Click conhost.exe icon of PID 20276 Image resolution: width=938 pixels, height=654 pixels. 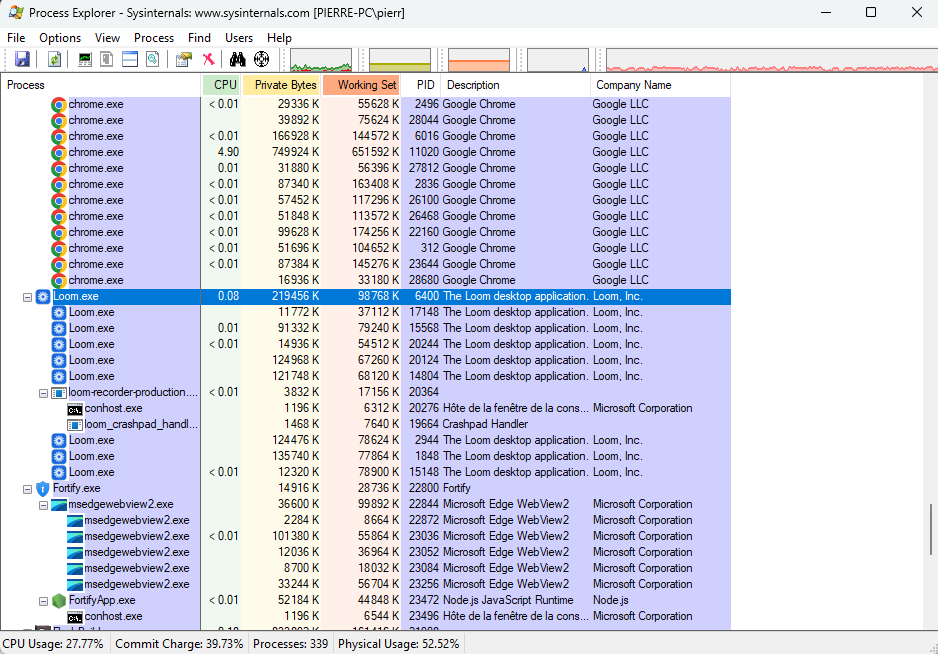[75, 409]
